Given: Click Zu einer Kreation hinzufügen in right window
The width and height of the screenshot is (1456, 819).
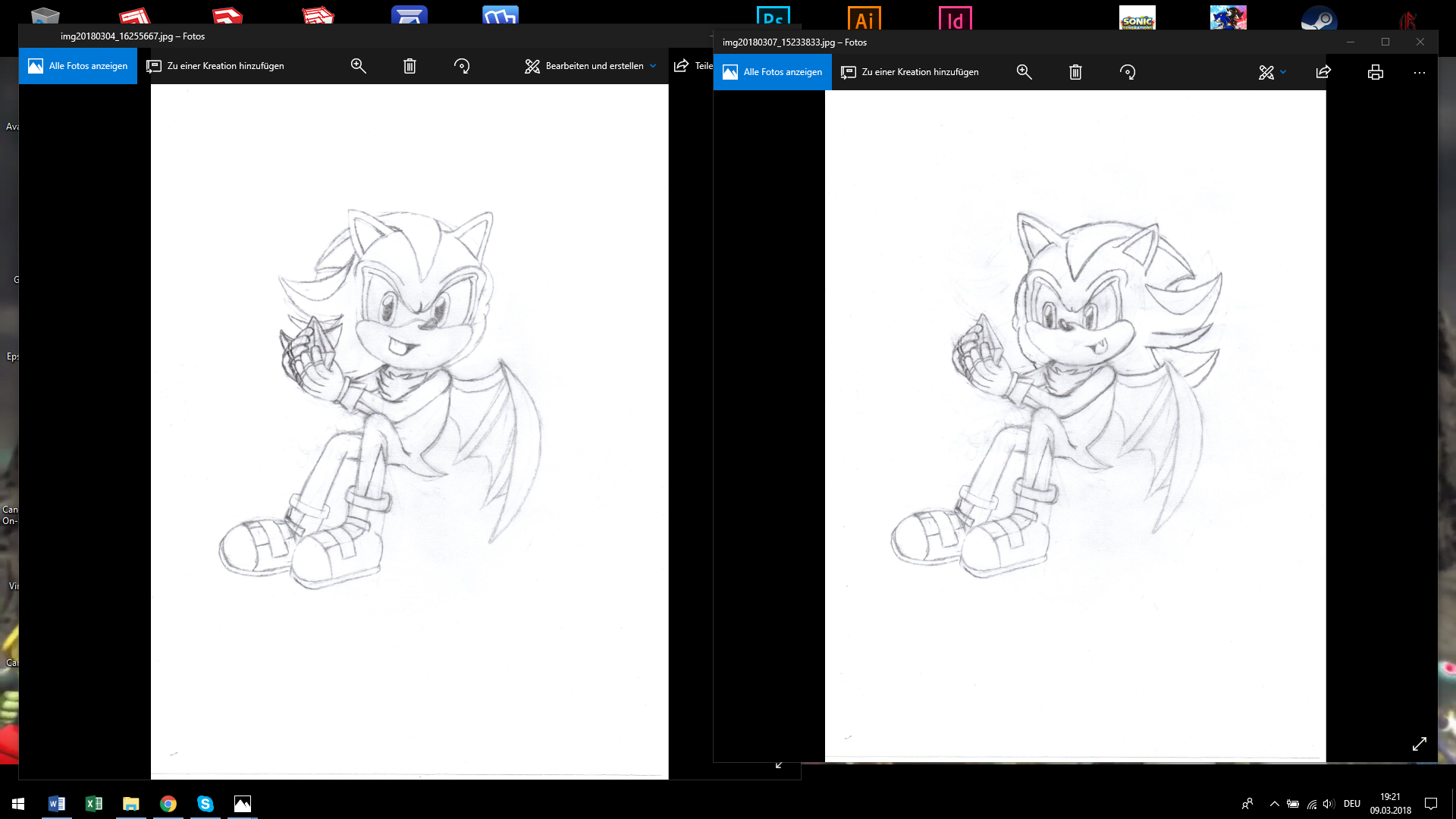Looking at the screenshot, I should pyautogui.click(x=910, y=72).
